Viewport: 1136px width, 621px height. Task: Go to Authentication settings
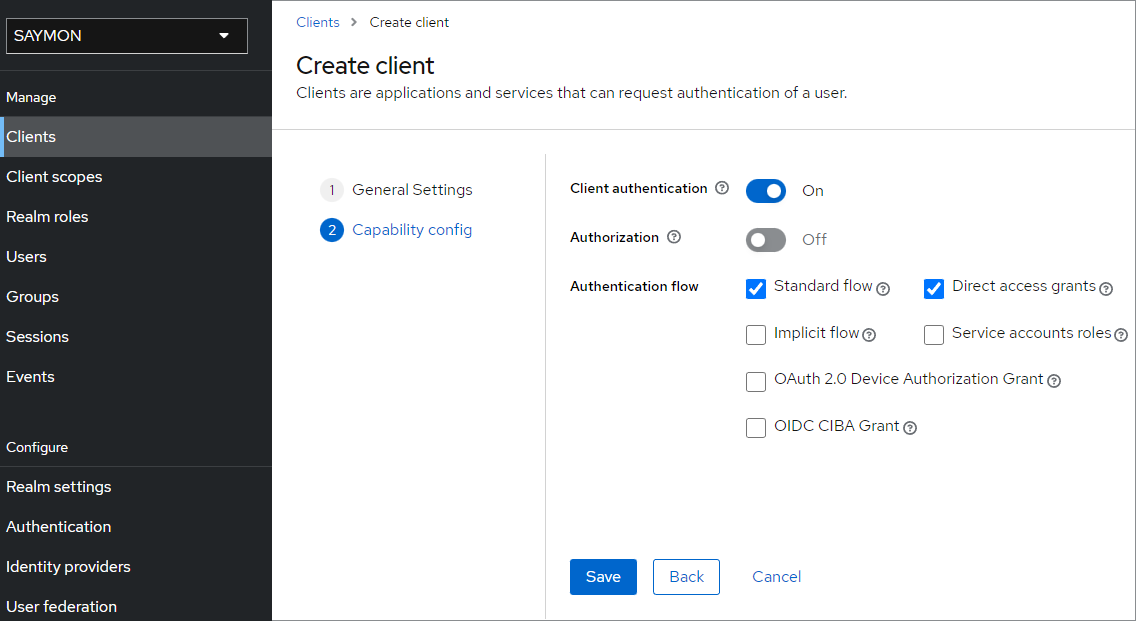135,527
